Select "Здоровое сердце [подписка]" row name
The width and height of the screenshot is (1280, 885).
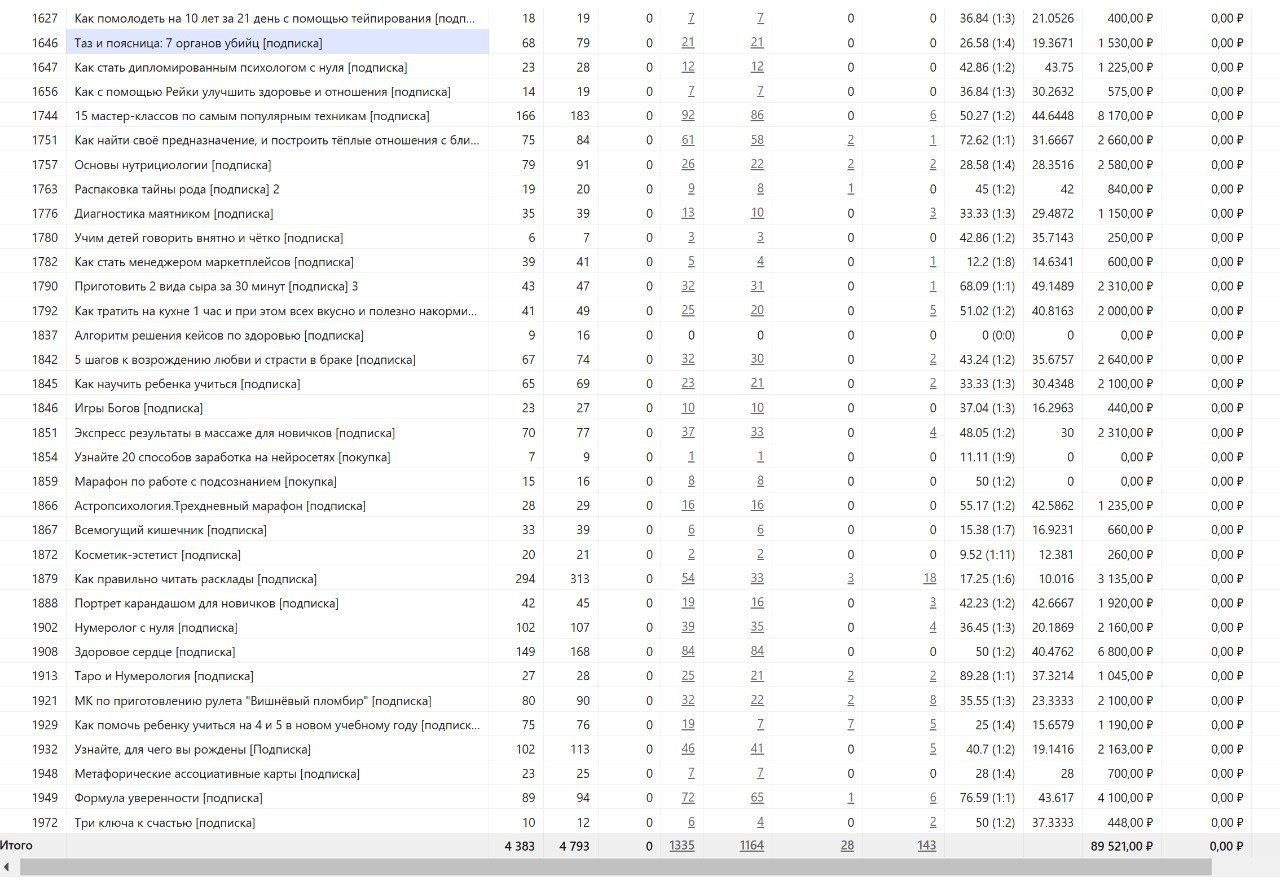pyautogui.click(x=154, y=652)
